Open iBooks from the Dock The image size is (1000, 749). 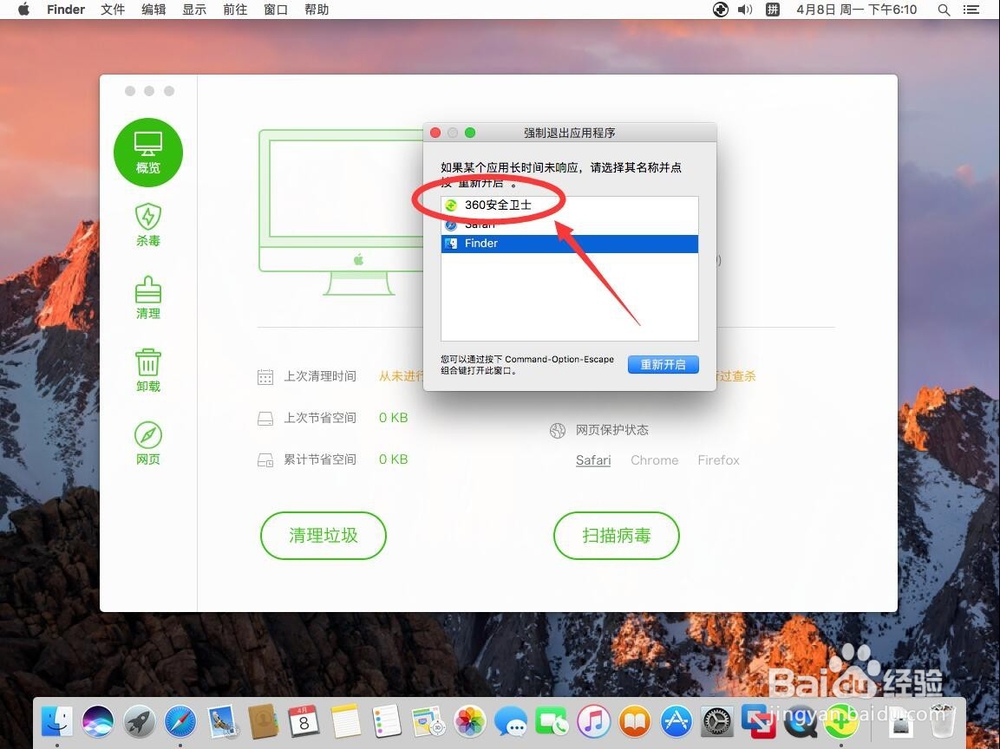click(x=635, y=722)
